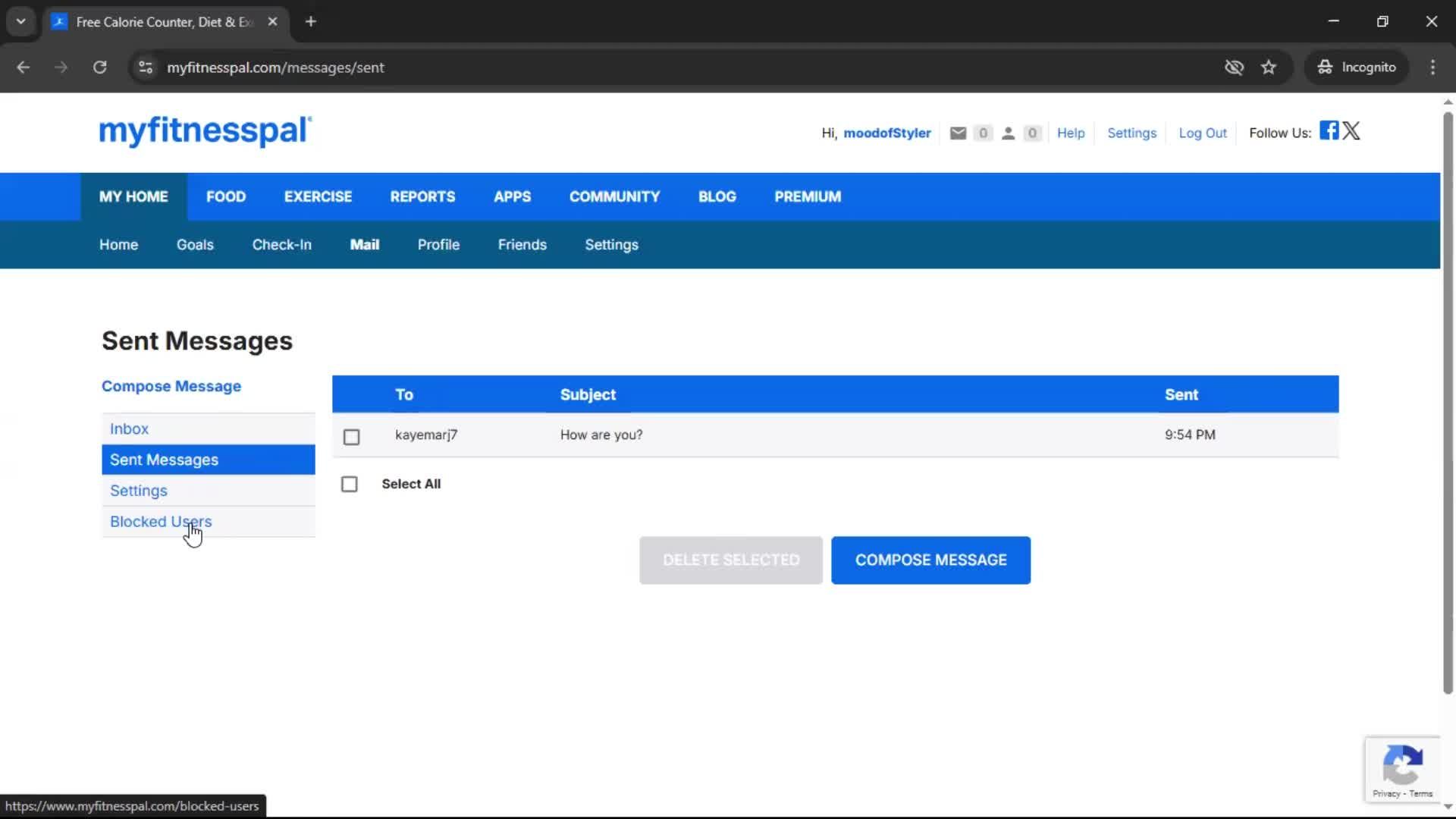Bookmark this page with star icon
Viewport: 1456px width, 819px height.
coord(1269,67)
